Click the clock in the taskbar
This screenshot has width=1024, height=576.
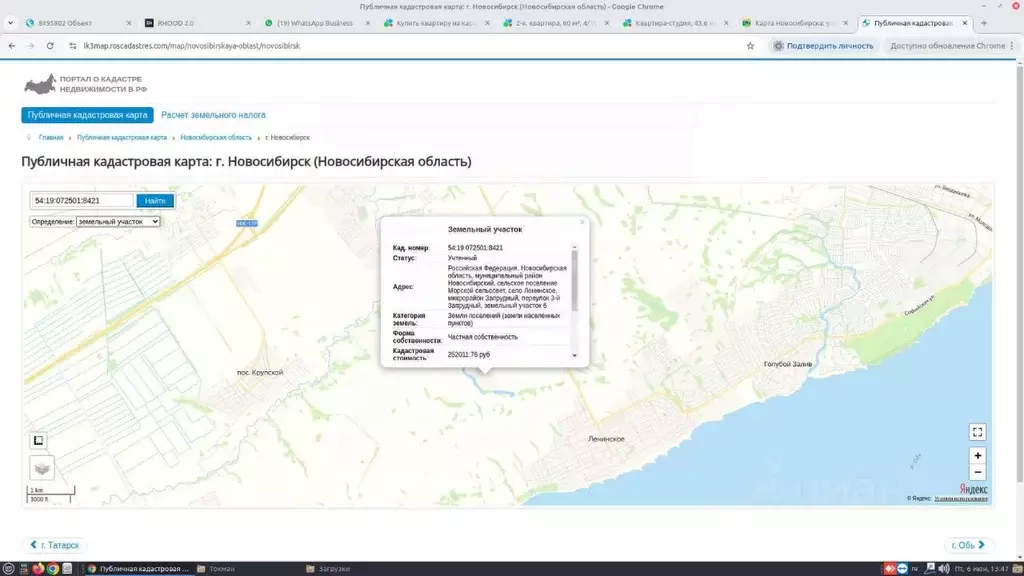(x=982, y=569)
